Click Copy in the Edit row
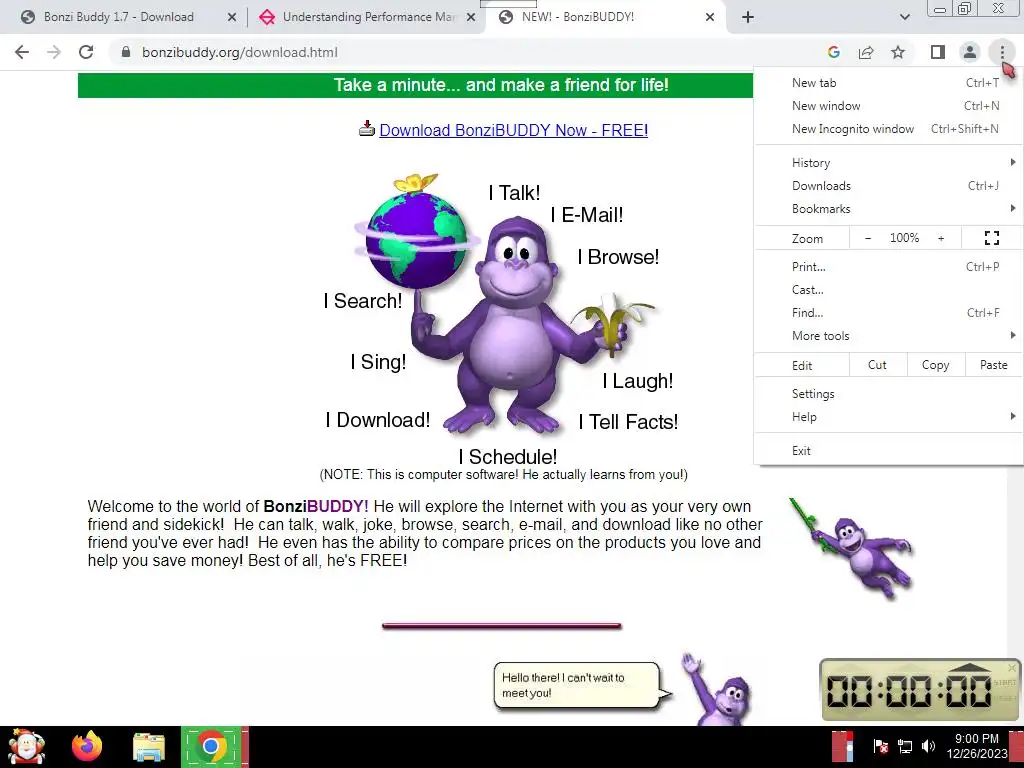Viewport: 1024px width, 768px height. click(935, 365)
